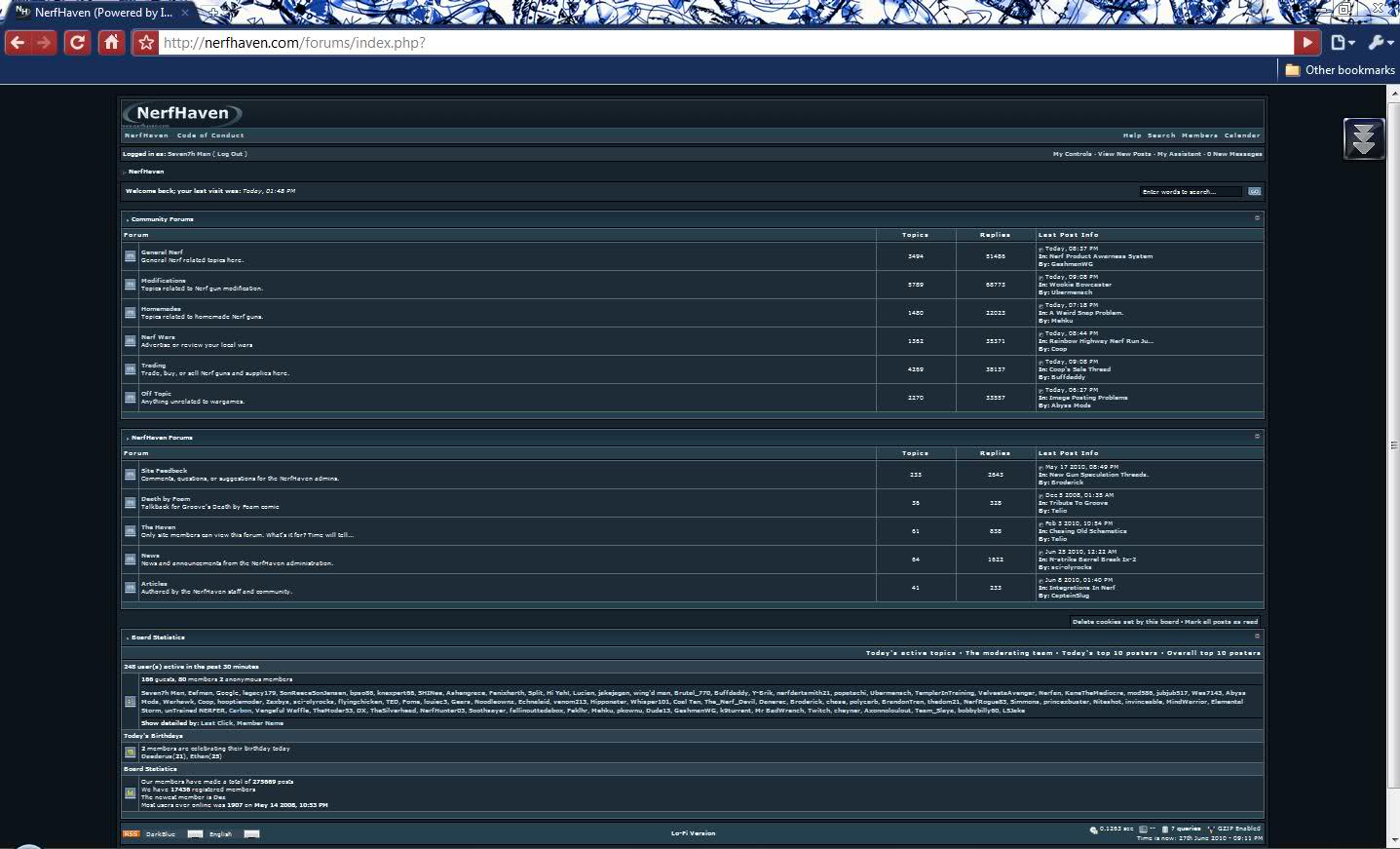1400x849 pixels.
Task: Open the page control dropdown menu
Action: pos(1343,43)
